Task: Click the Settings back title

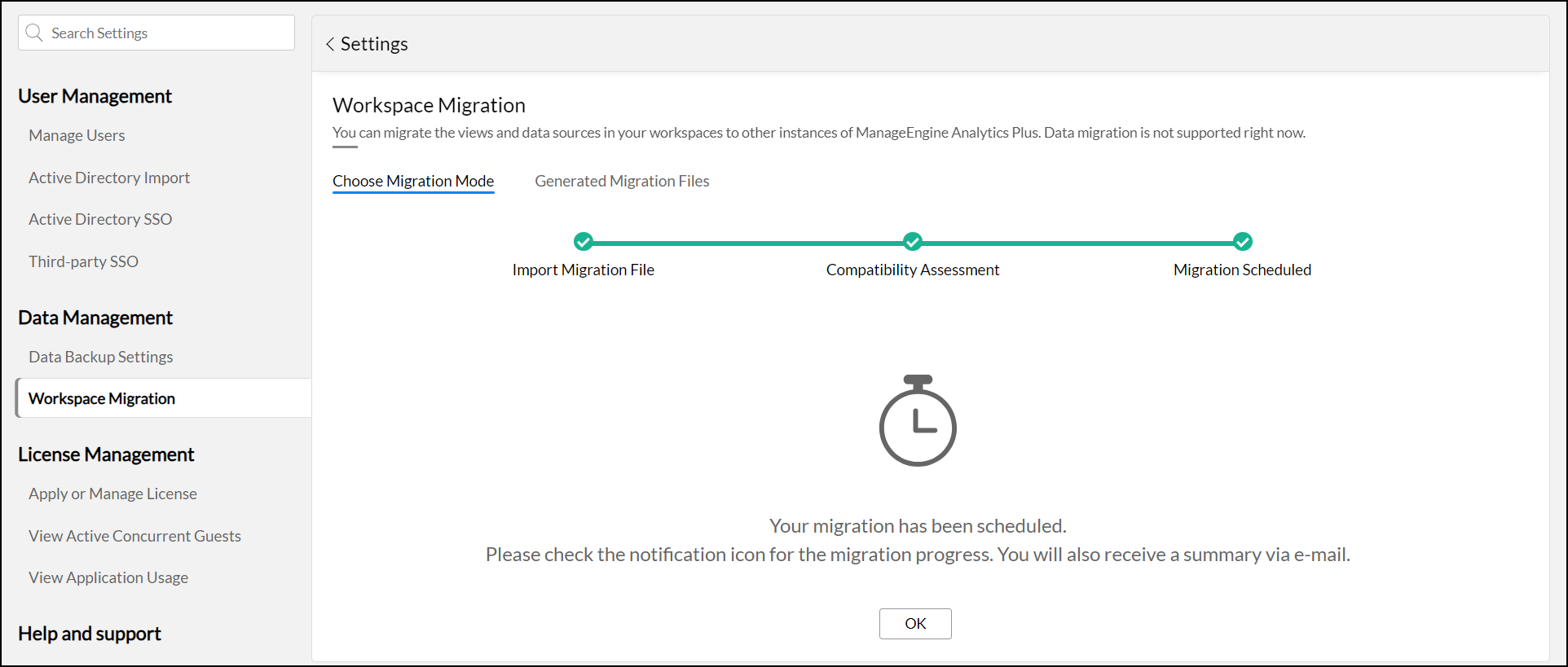Action: [374, 44]
